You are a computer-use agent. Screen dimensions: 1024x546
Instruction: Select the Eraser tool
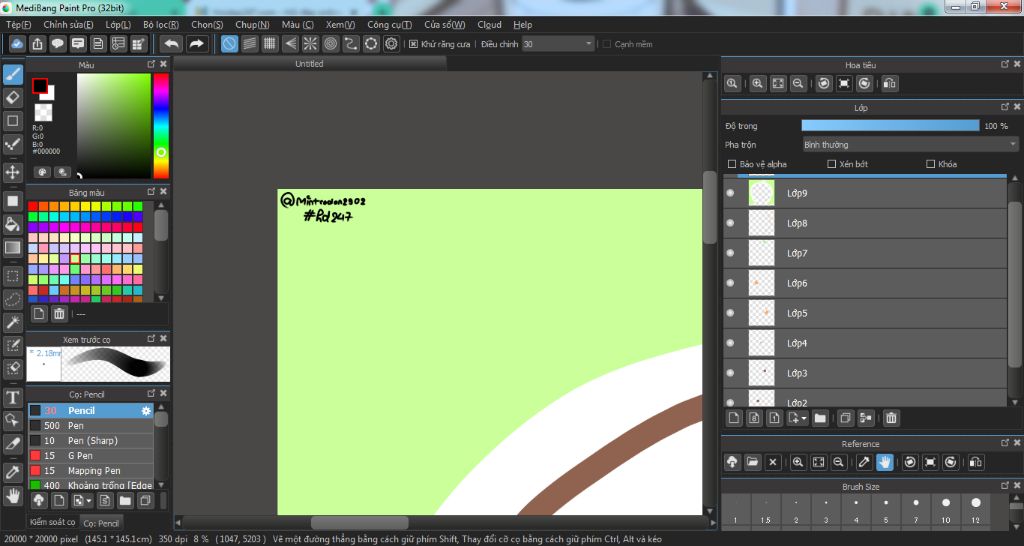[12, 97]
